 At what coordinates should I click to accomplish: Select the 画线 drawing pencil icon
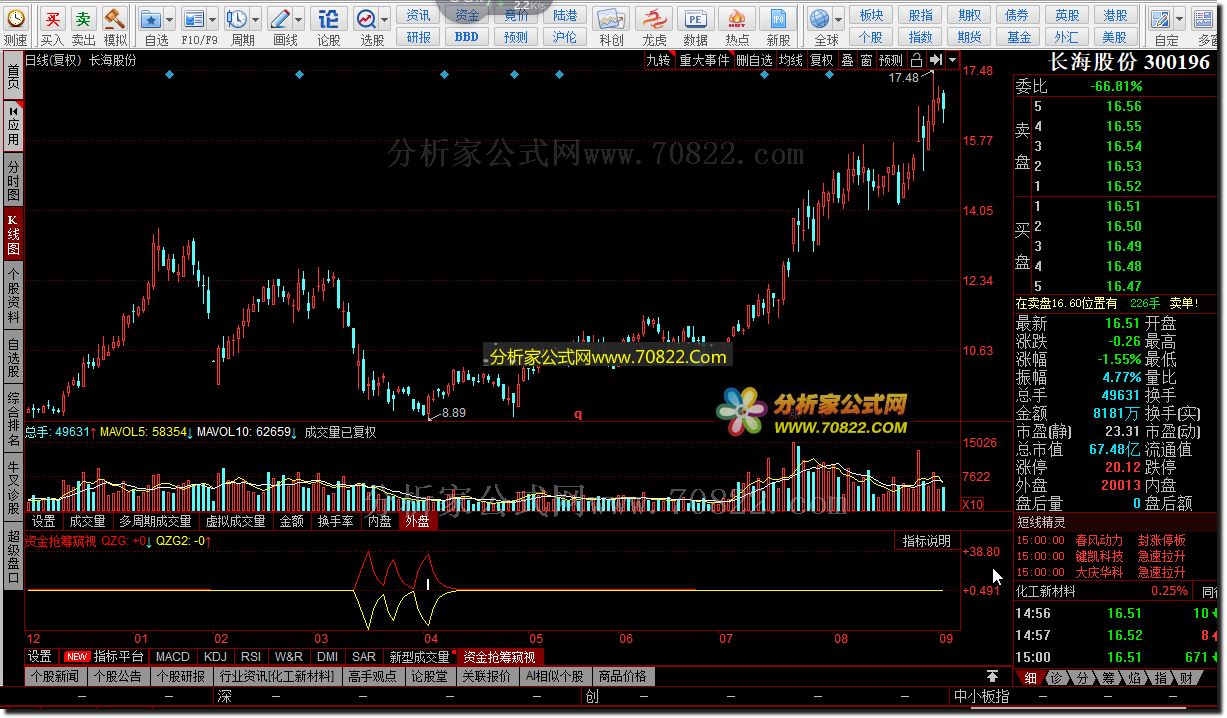click(280, 18)
